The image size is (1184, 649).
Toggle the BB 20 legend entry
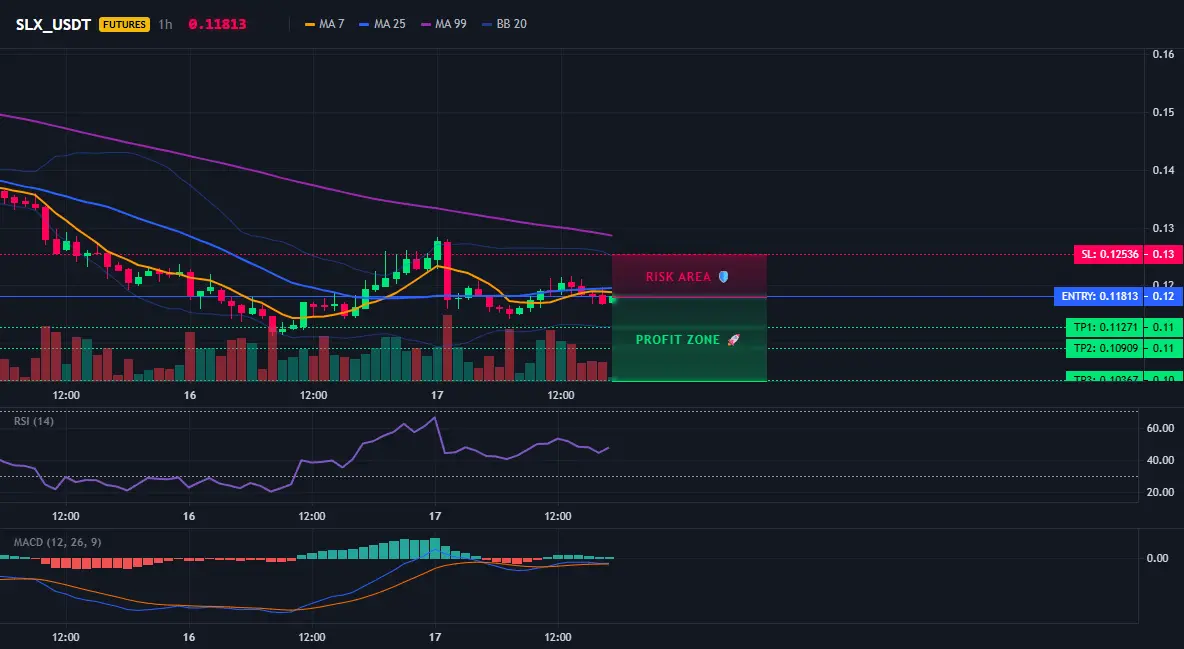click(x=504, y=24)
